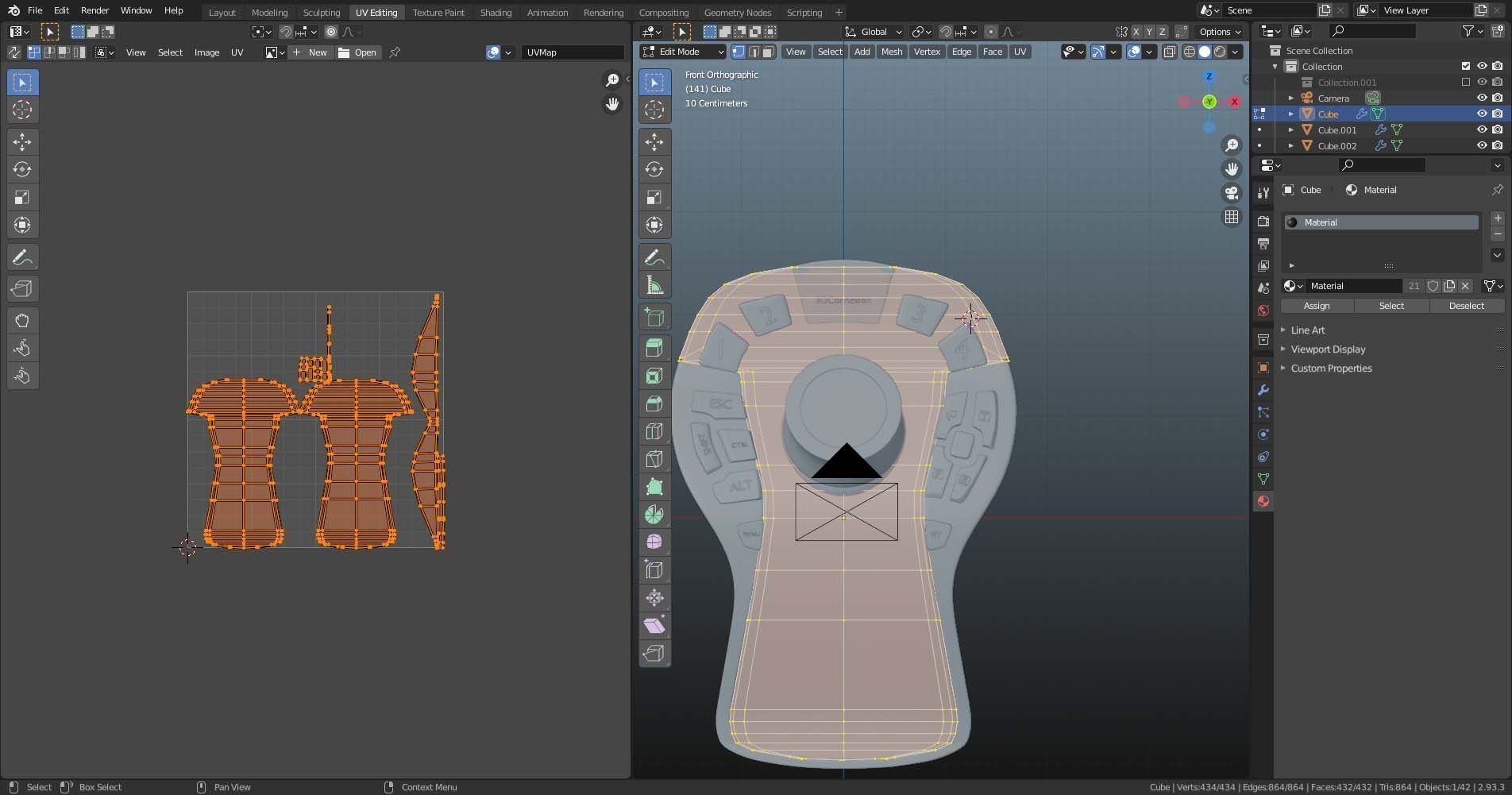Select the Shrink/Fatten tool
This screenshot has width=1512, height=795.
coord(654,598)
